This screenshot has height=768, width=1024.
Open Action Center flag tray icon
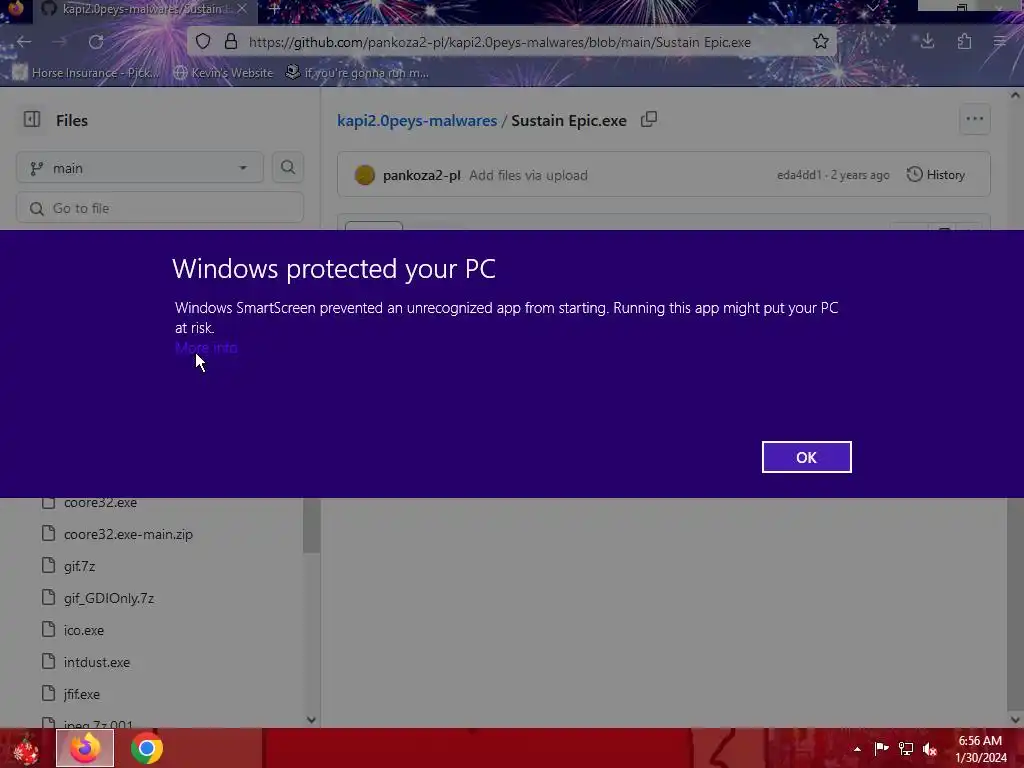881,748
